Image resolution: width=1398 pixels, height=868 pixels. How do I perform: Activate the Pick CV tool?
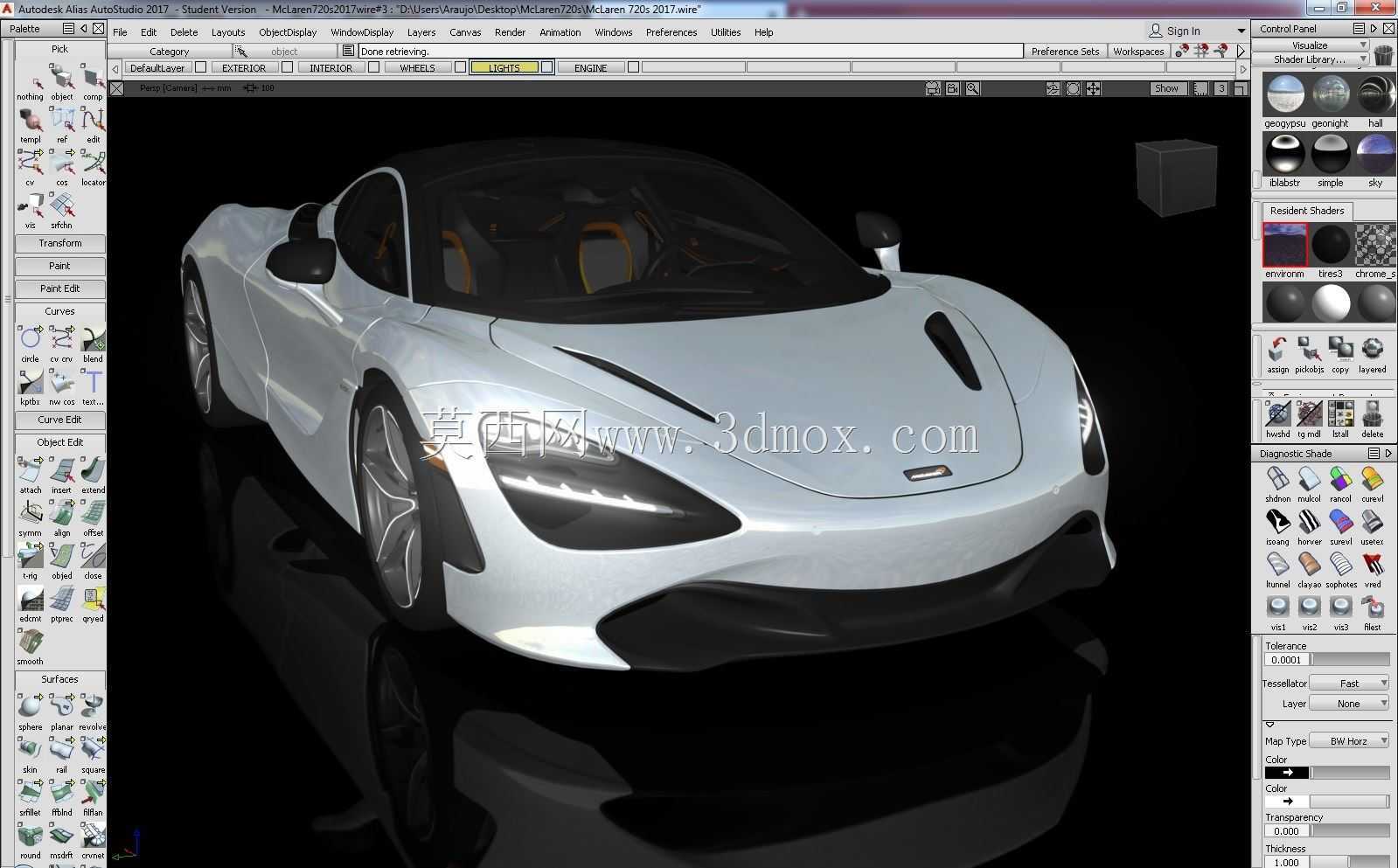tap(30, 168)
